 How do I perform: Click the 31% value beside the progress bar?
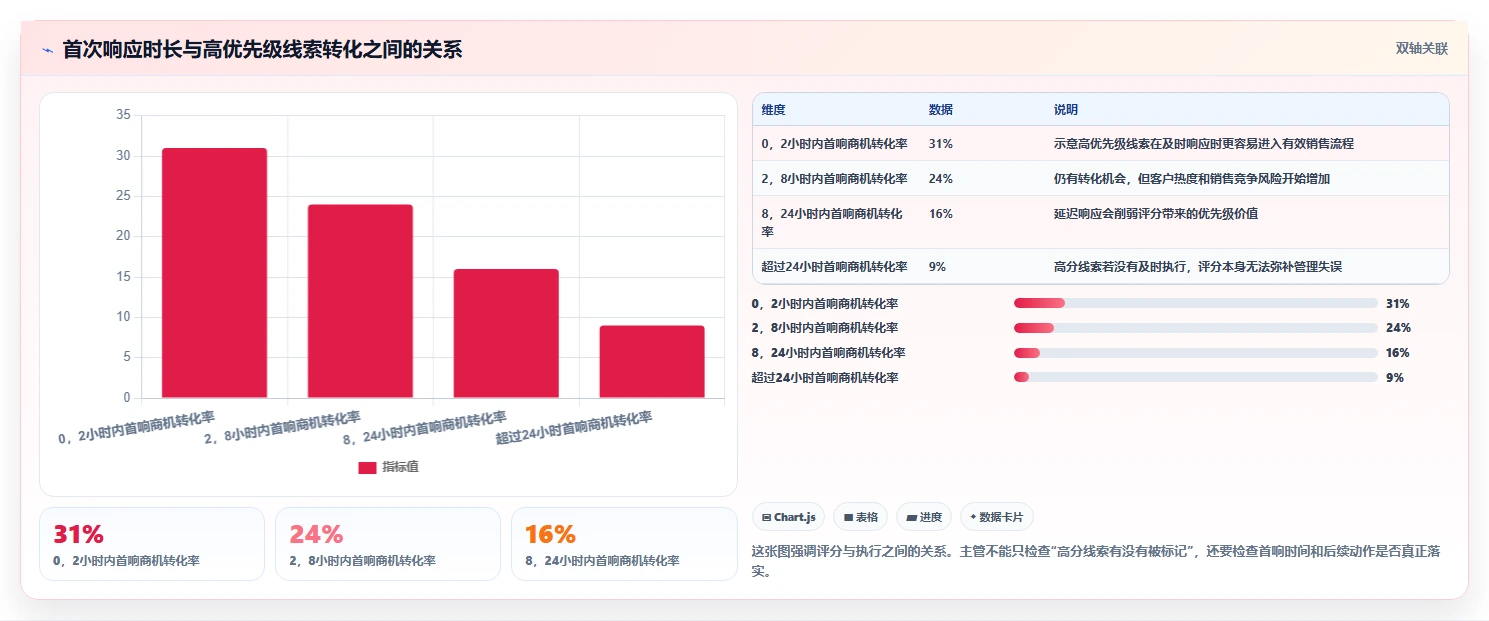click(x=1398, y=303)
